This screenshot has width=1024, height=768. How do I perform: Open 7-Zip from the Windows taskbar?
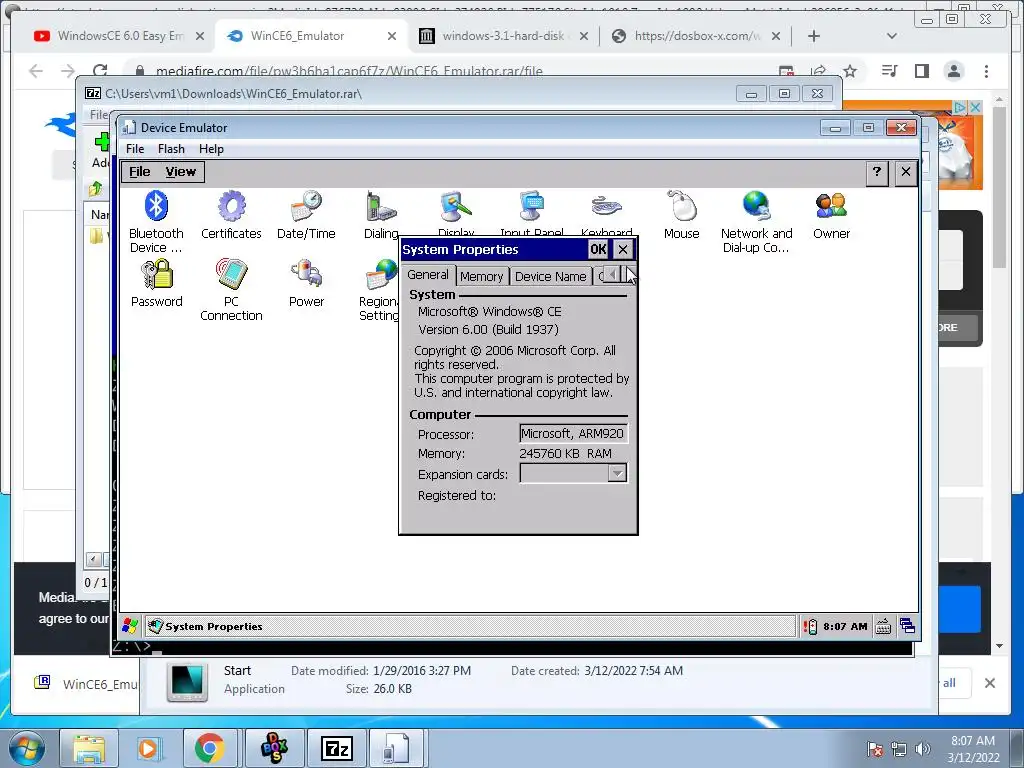pos(337,748)
